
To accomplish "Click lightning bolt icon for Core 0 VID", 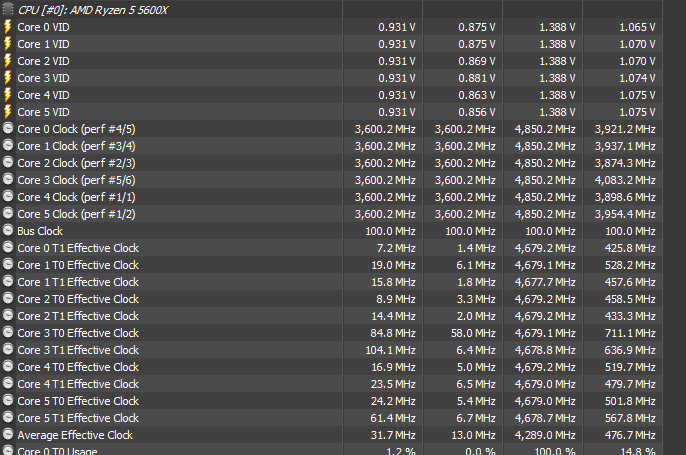I will [x=8, y=27].
